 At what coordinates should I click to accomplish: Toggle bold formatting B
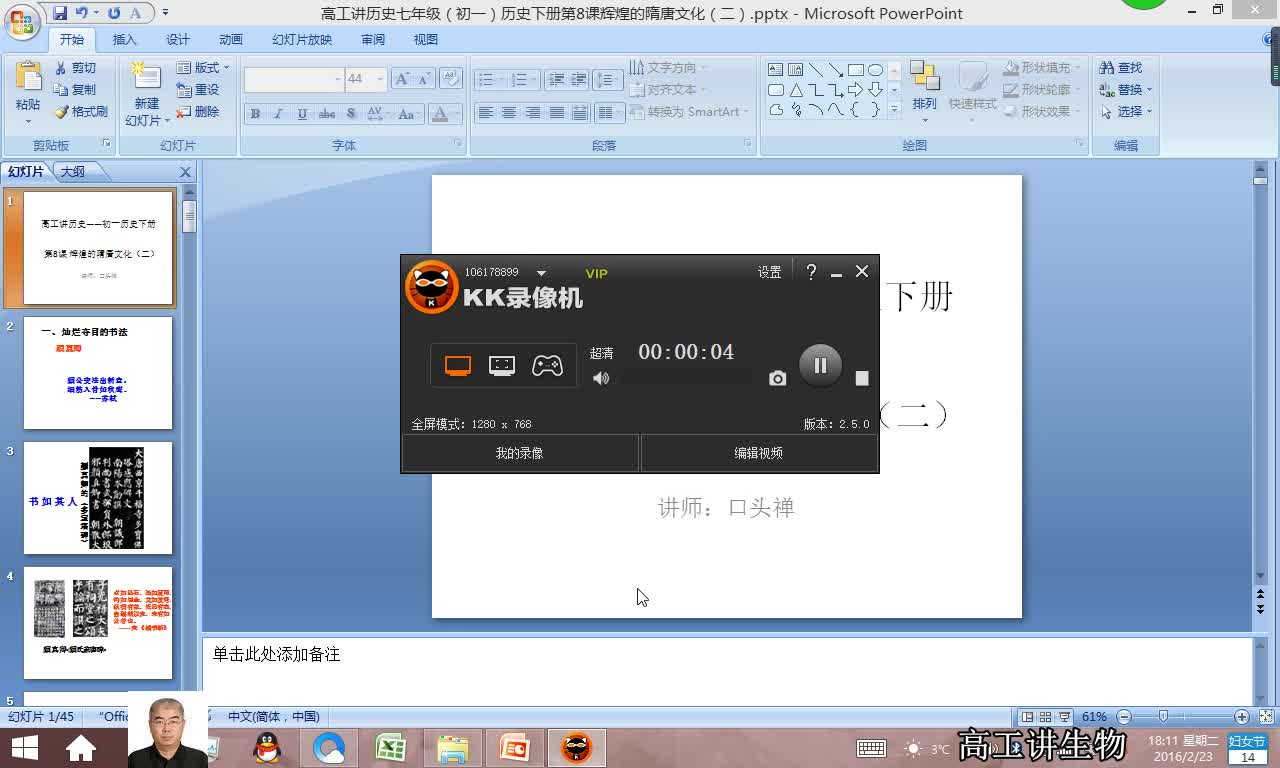(255, 114)
